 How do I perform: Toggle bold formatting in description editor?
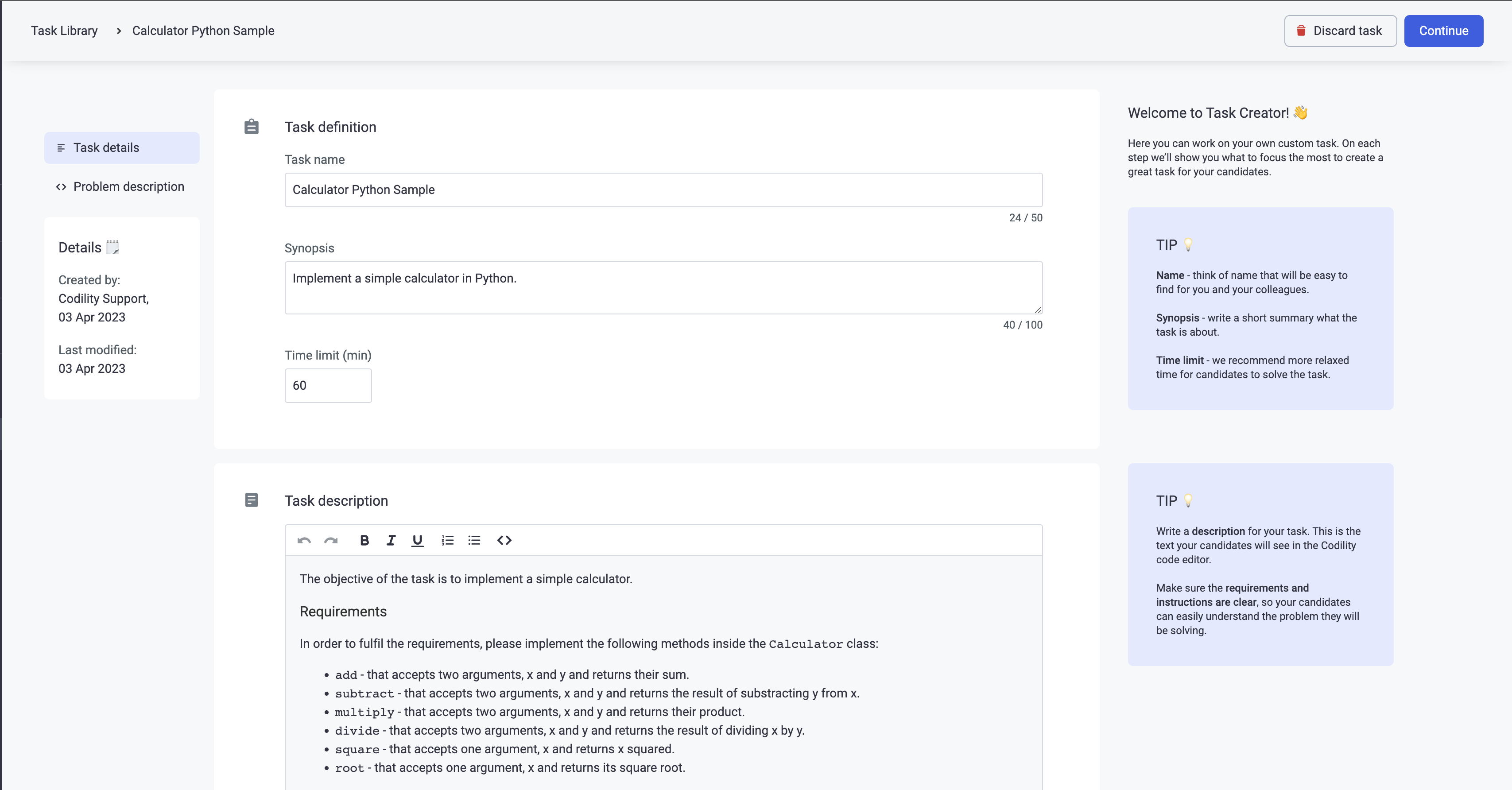point(364,541)
